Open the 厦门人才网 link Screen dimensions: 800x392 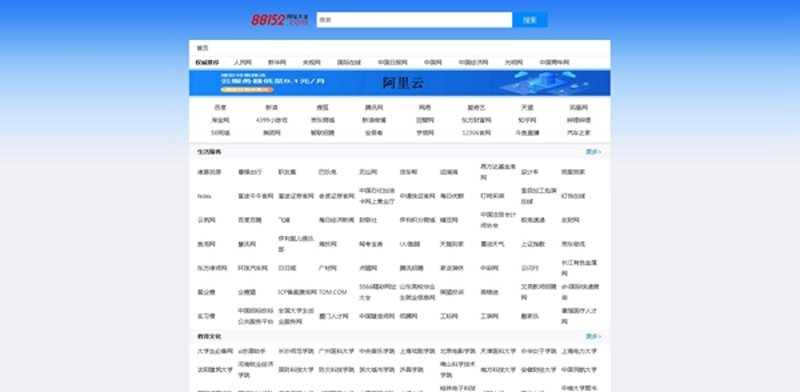point(333,316)
